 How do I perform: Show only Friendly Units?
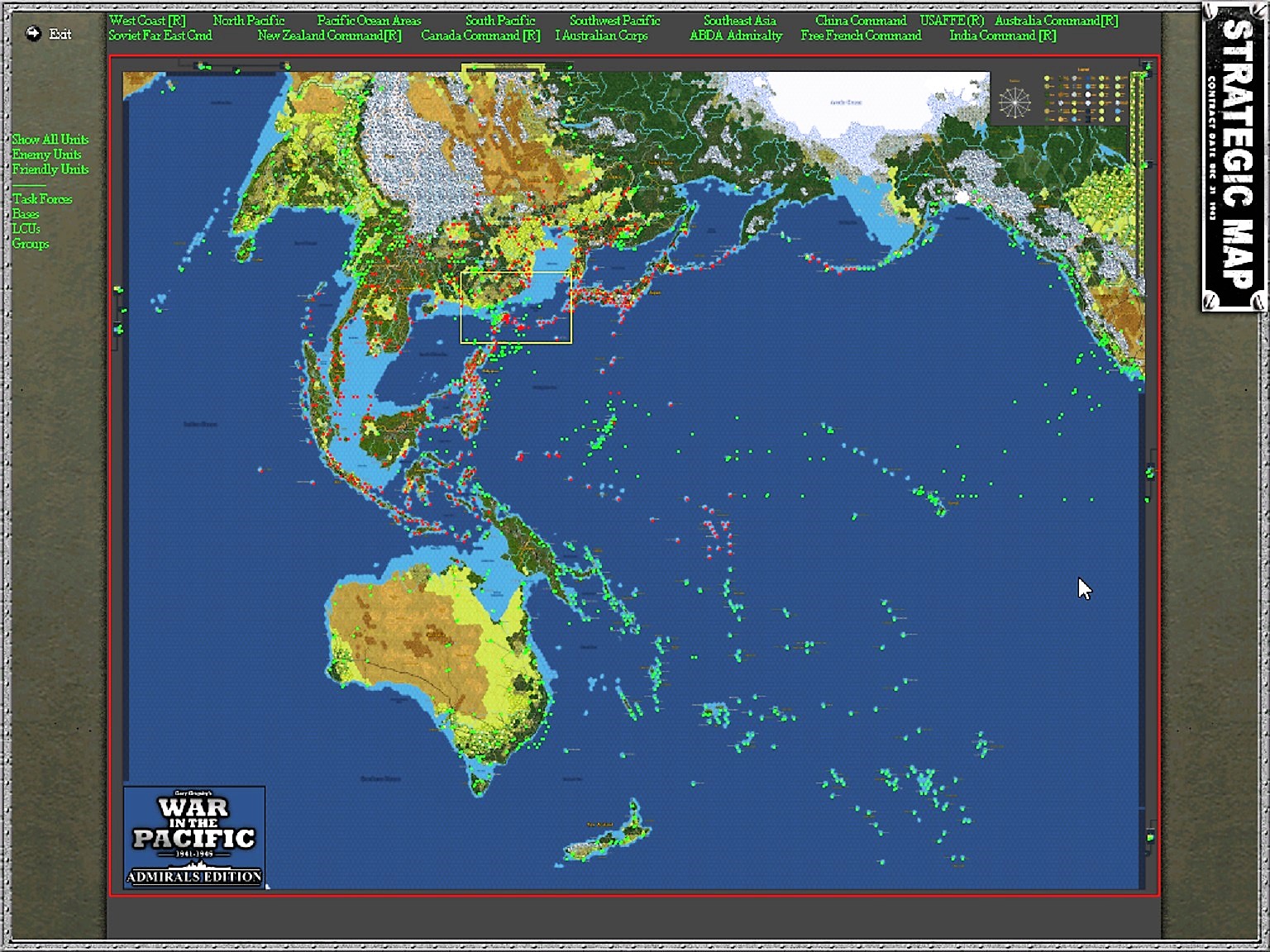(x=50, y=169)
